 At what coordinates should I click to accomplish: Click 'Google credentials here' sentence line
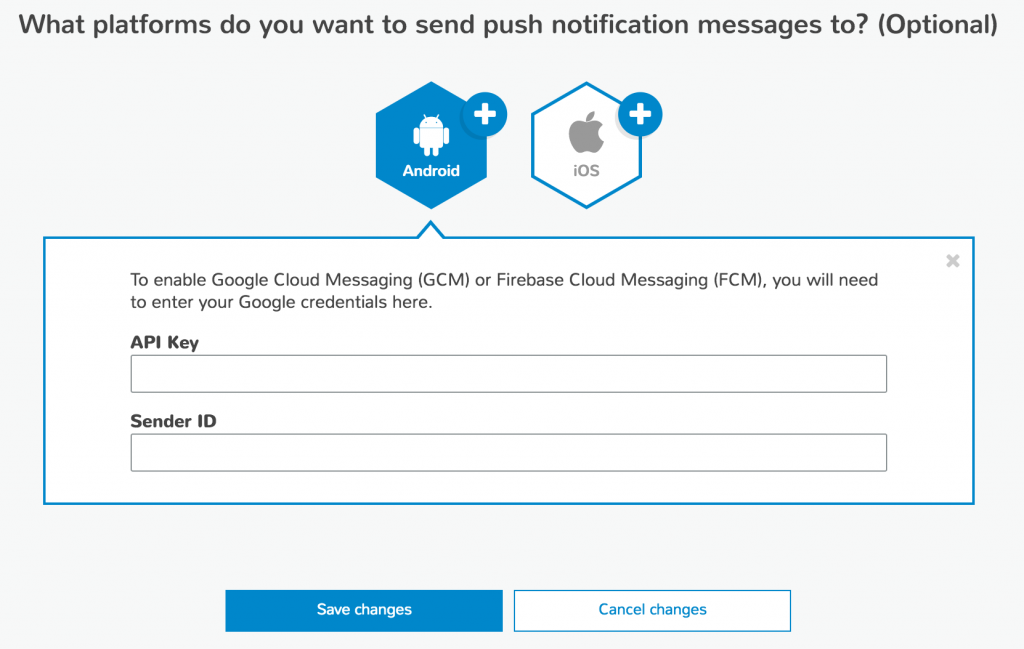click(281, 302)
